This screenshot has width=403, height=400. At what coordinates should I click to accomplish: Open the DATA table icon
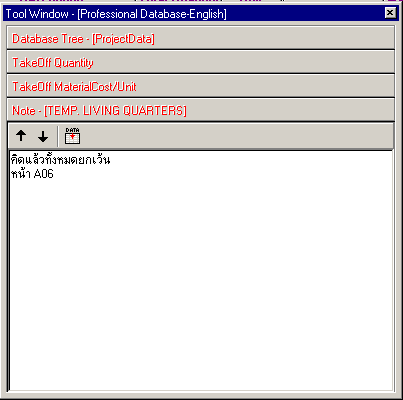pos(72,136)
